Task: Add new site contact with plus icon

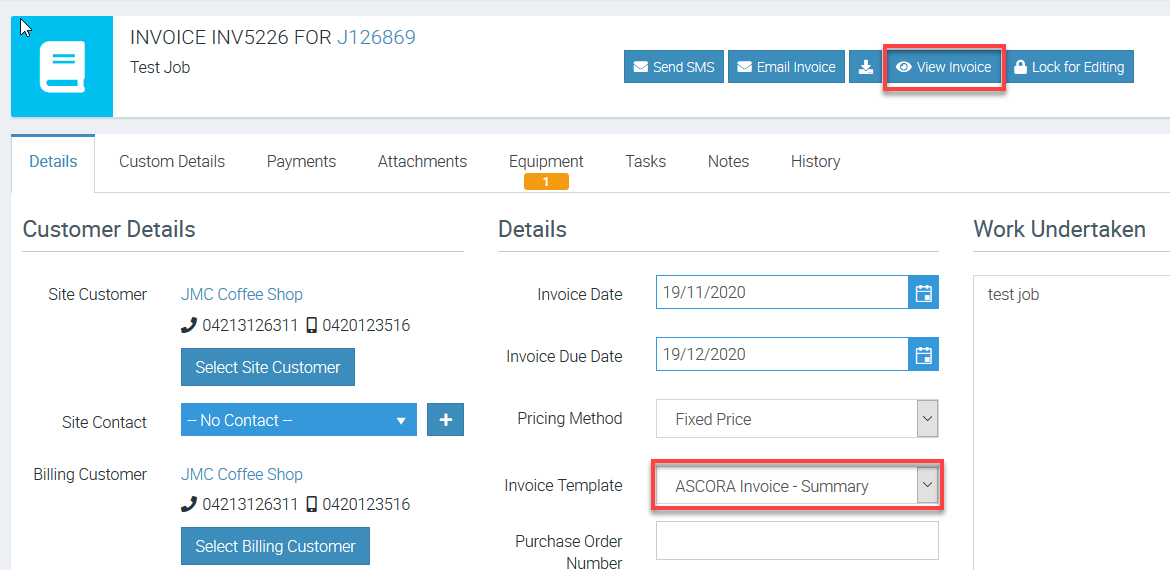Action: coord(445,420)
